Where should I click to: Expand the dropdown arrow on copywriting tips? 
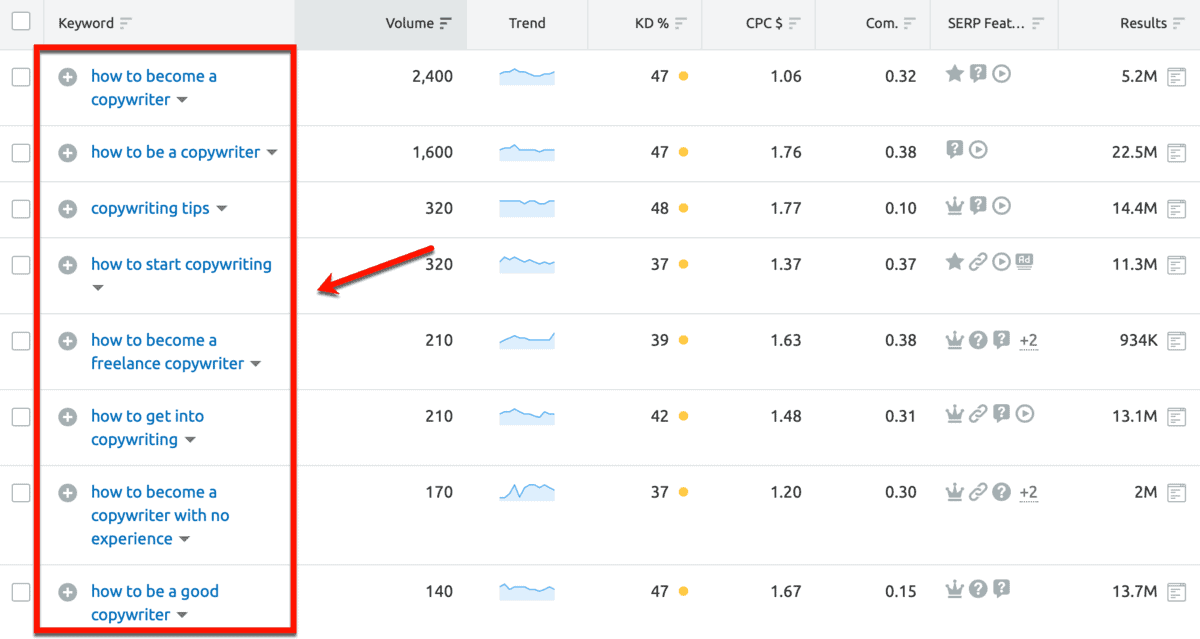coord(221,209)
